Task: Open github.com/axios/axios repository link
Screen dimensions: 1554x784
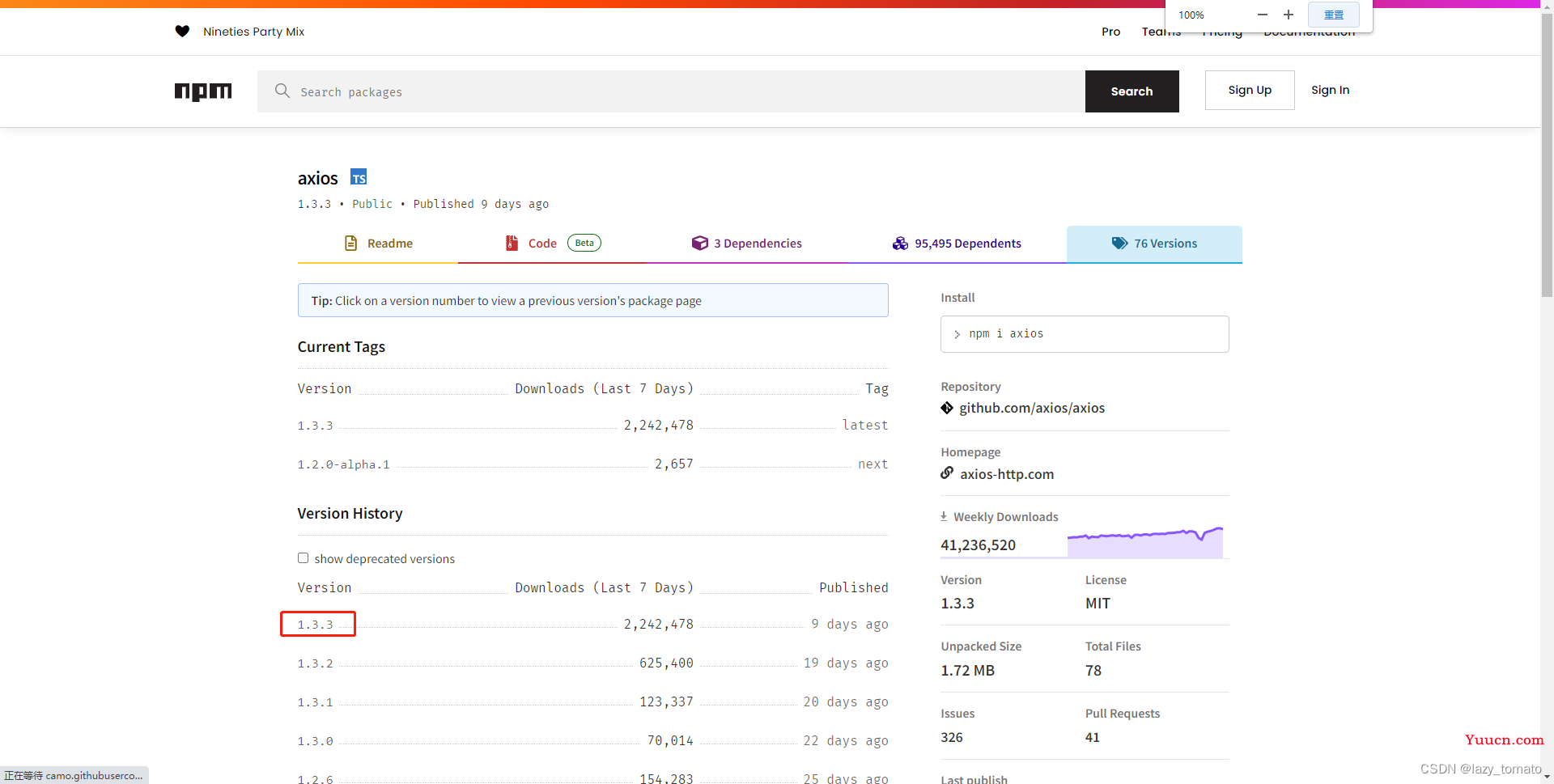Action: tap(1032, 408)
